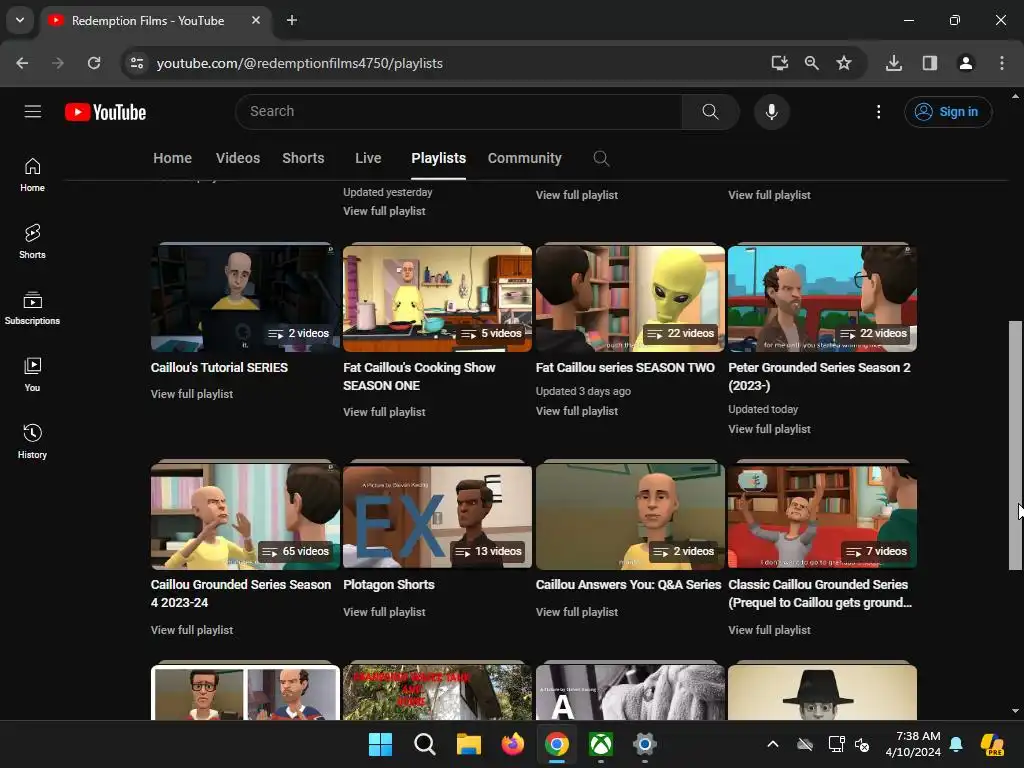Focus the YouTube search field
The height and width of the screenshot is (768, 1024).
459,112
